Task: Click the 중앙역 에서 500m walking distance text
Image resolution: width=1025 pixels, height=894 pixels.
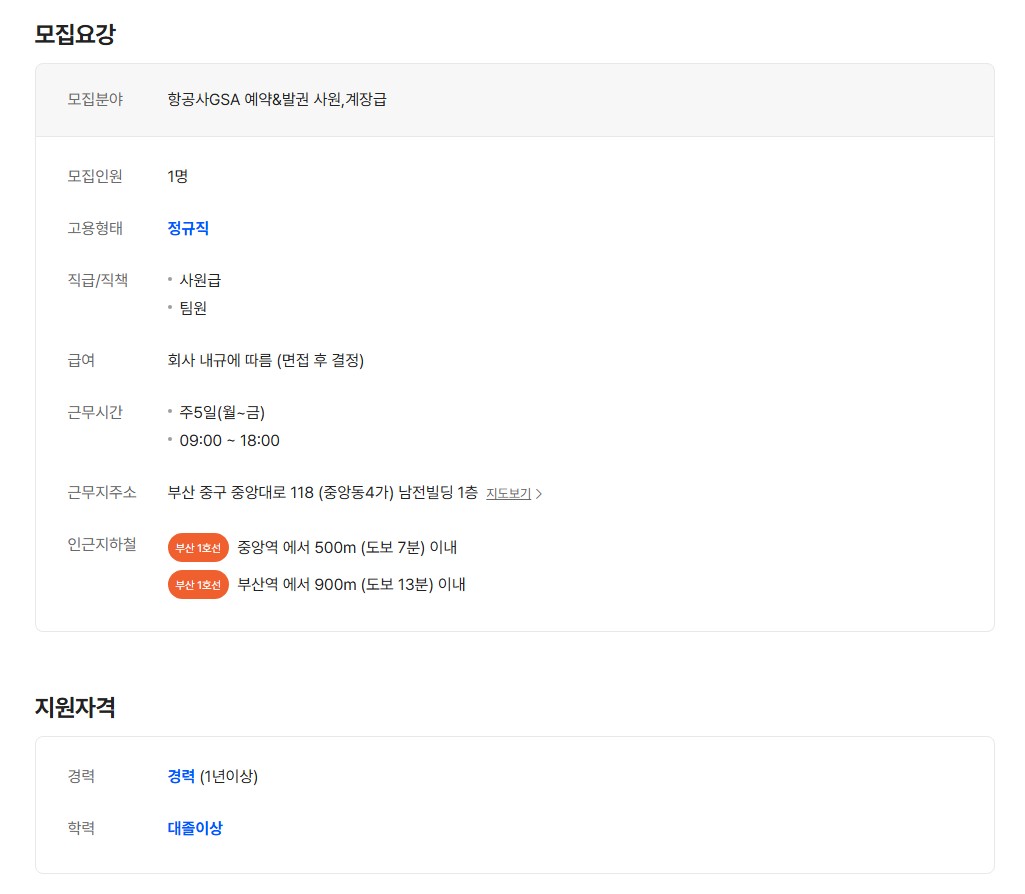Action: 347,548
